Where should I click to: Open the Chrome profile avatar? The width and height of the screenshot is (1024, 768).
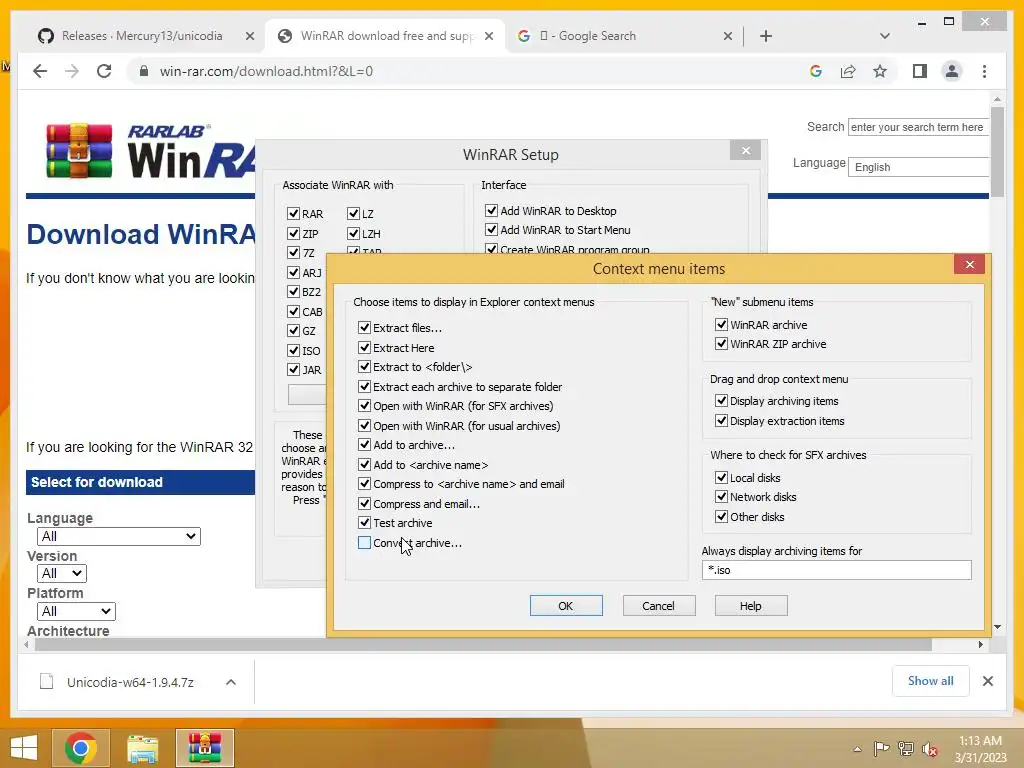click(x=952, y=71)
